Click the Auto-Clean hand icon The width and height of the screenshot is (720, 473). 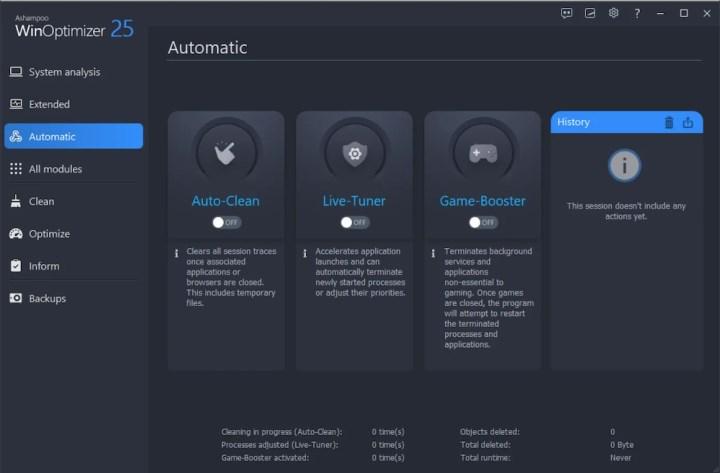click(x=226, y=152)
